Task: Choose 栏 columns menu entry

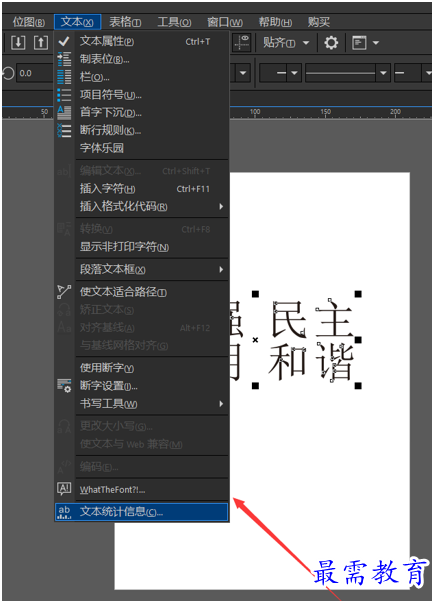Action: pos(142,77)
